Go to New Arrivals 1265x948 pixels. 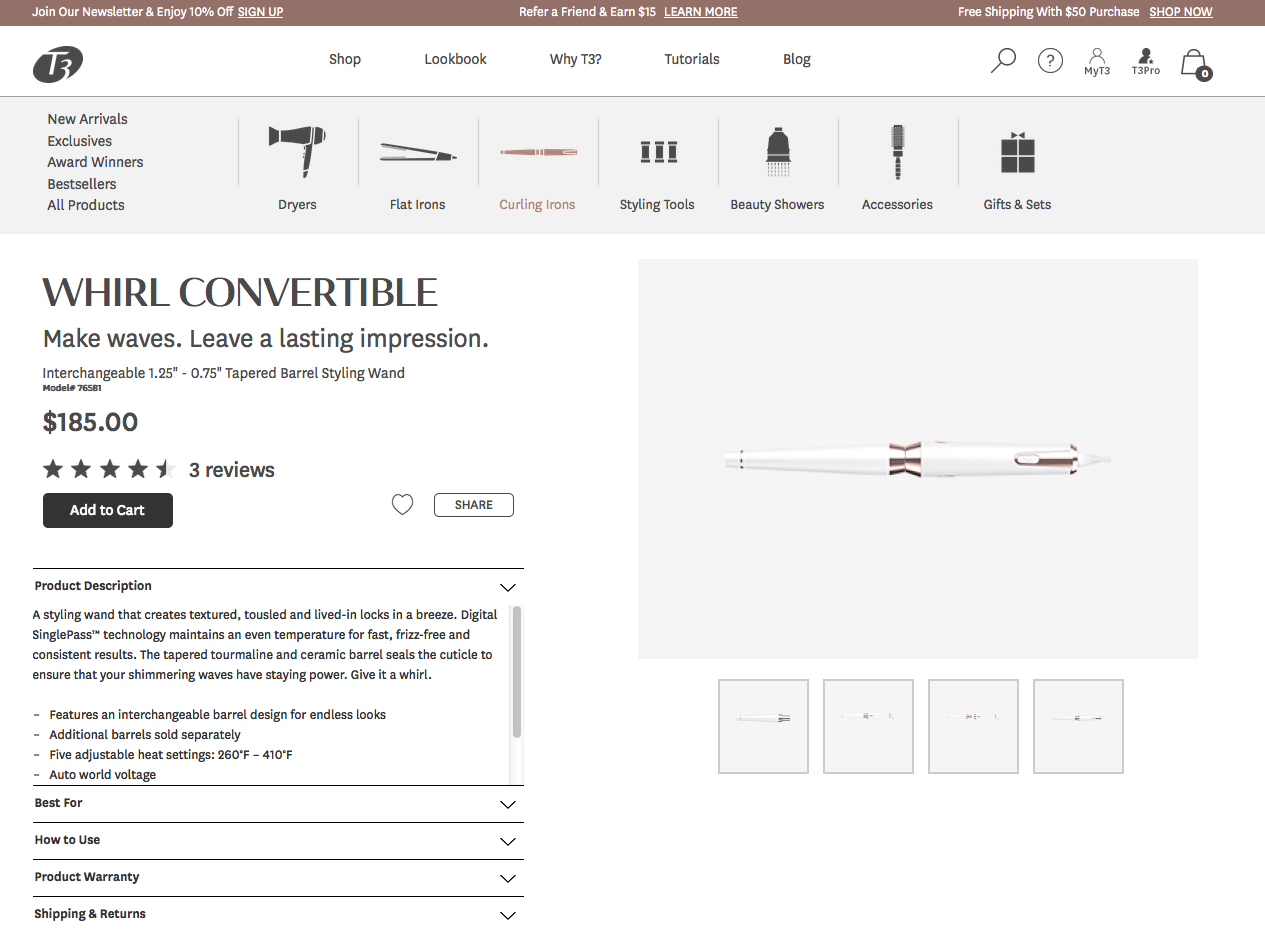tap(88, 119)
